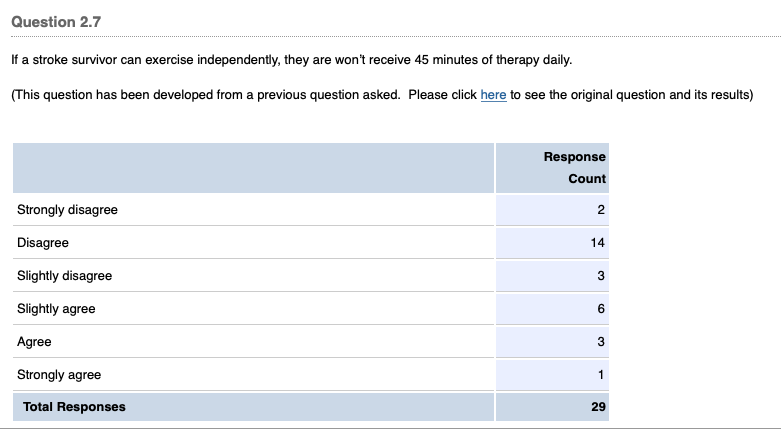Select the 'Slightly disagree' row label
The image size is (781, 433).
[64, 276]
